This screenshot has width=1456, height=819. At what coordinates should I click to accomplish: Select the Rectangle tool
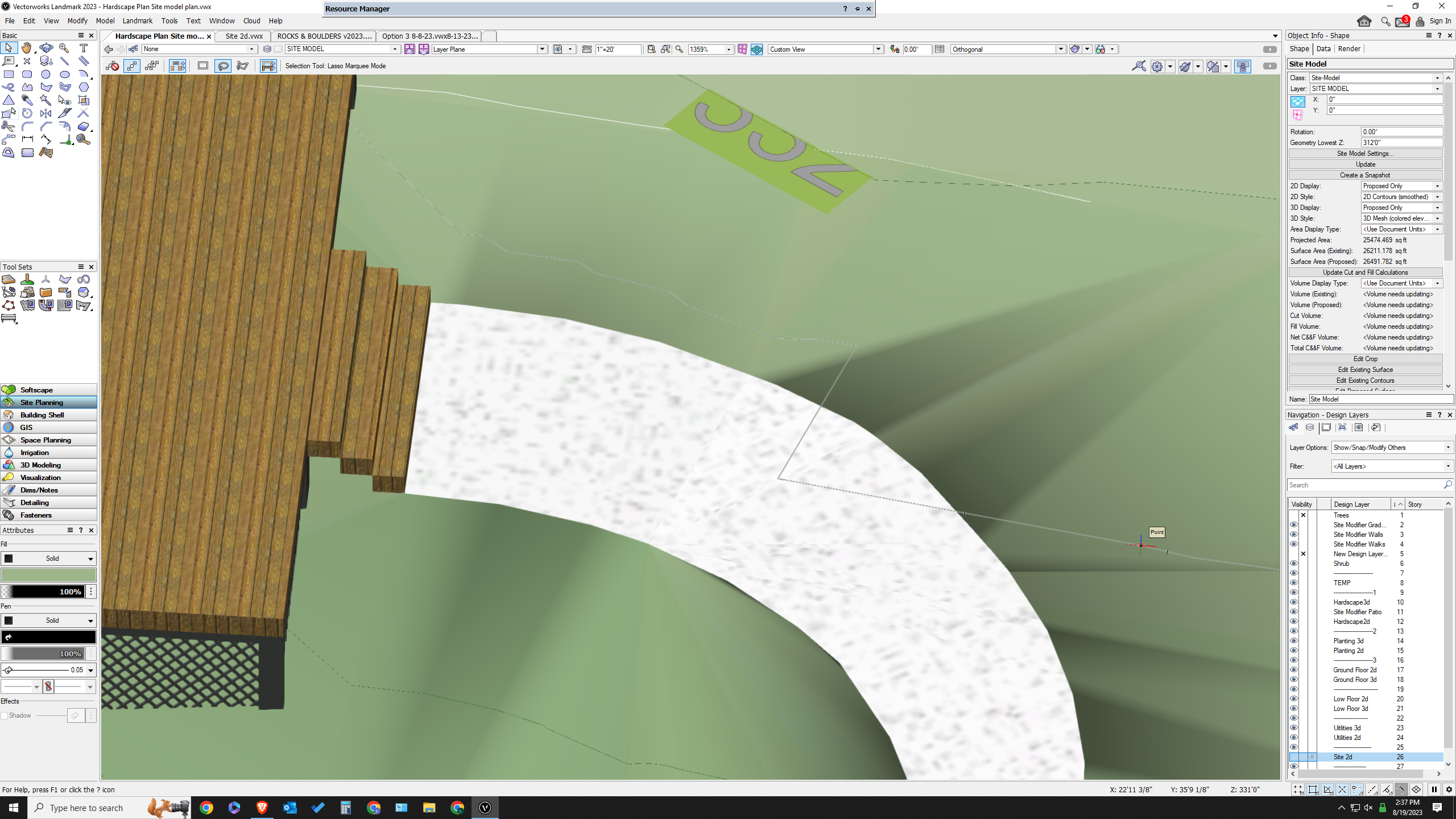tap(9, 75)
